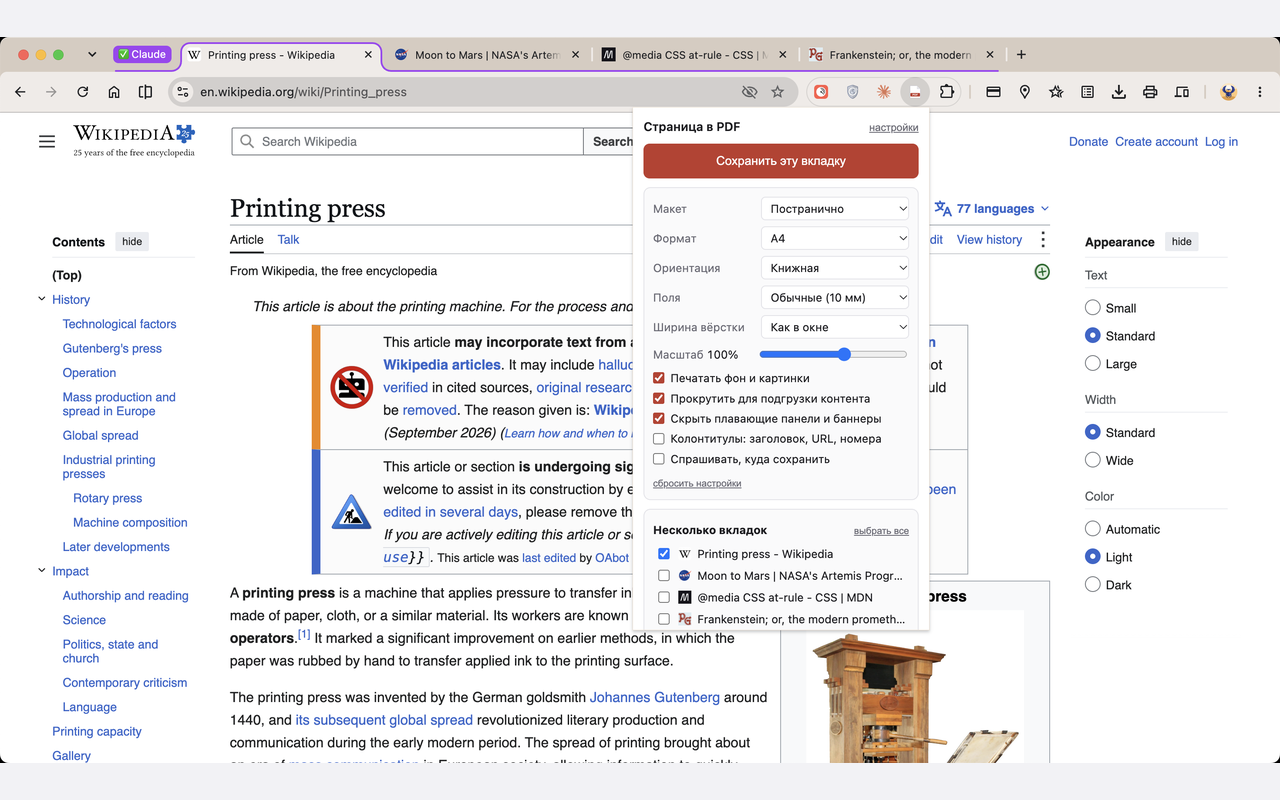
Task: Adjust the Масштаб zoom slider
Action: point(833,354)
